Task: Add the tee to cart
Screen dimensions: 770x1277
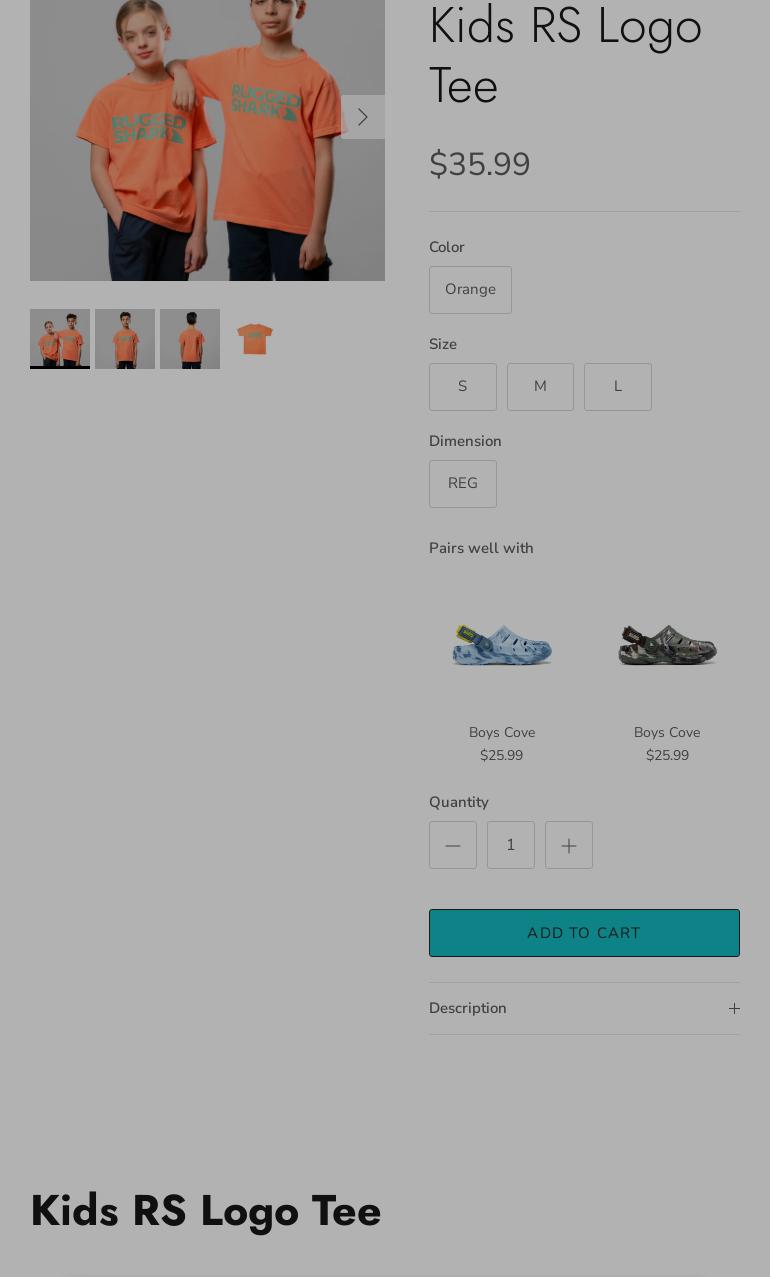Action: point(584,933)
